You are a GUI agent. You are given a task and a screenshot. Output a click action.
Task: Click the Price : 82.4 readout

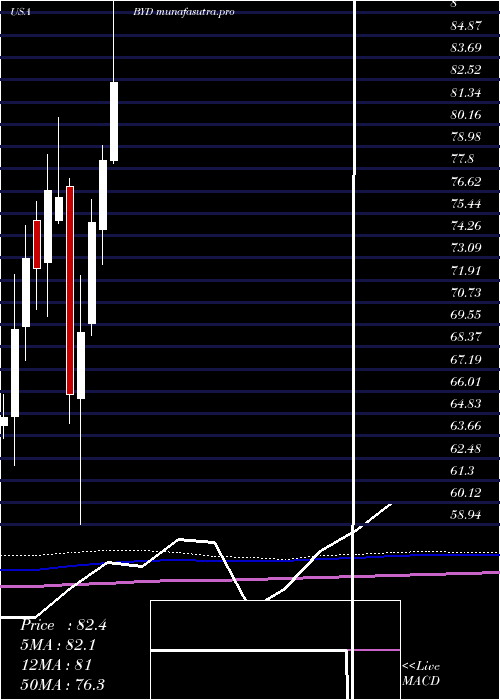63,625
